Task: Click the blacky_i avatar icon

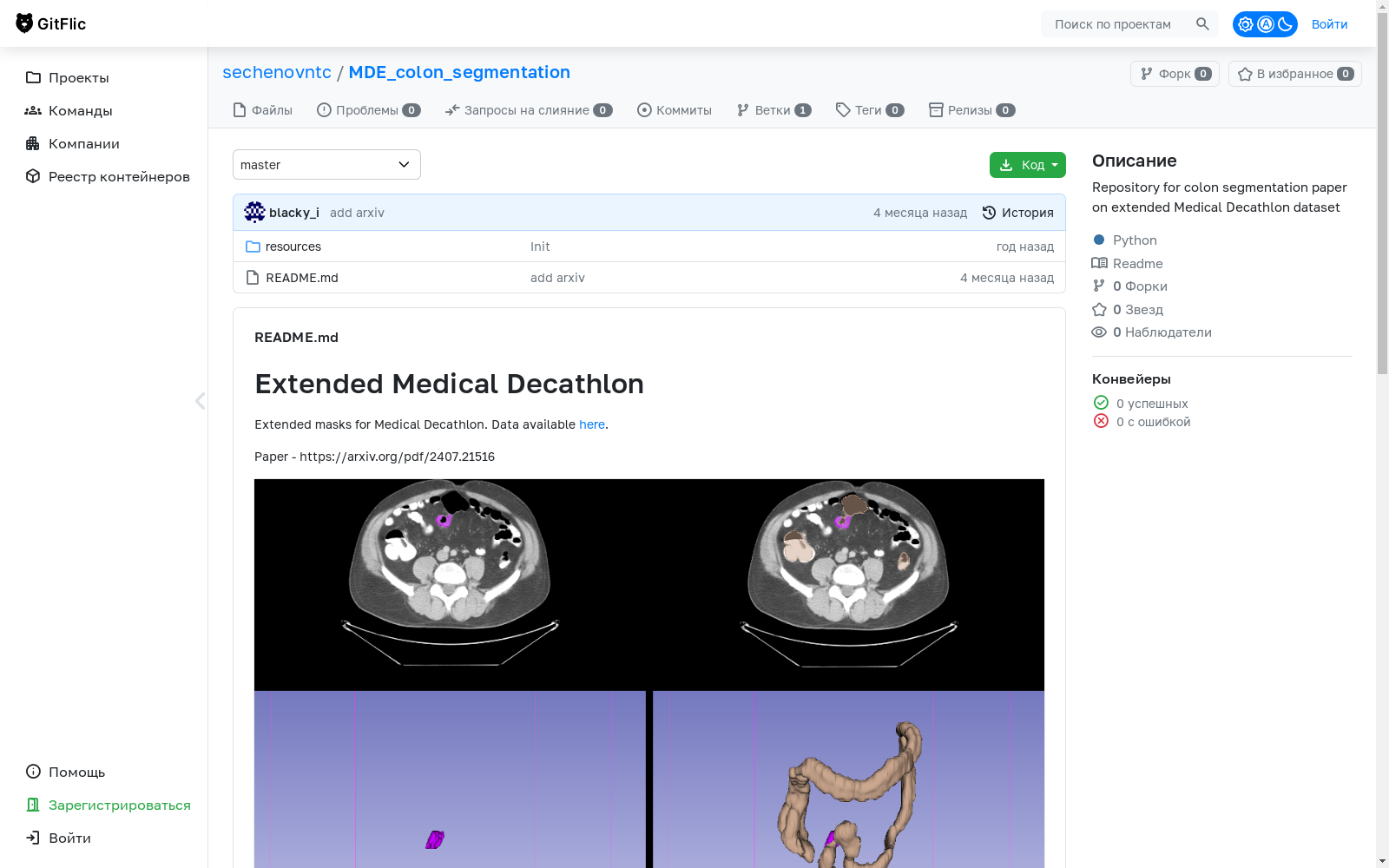Action: 253,212
